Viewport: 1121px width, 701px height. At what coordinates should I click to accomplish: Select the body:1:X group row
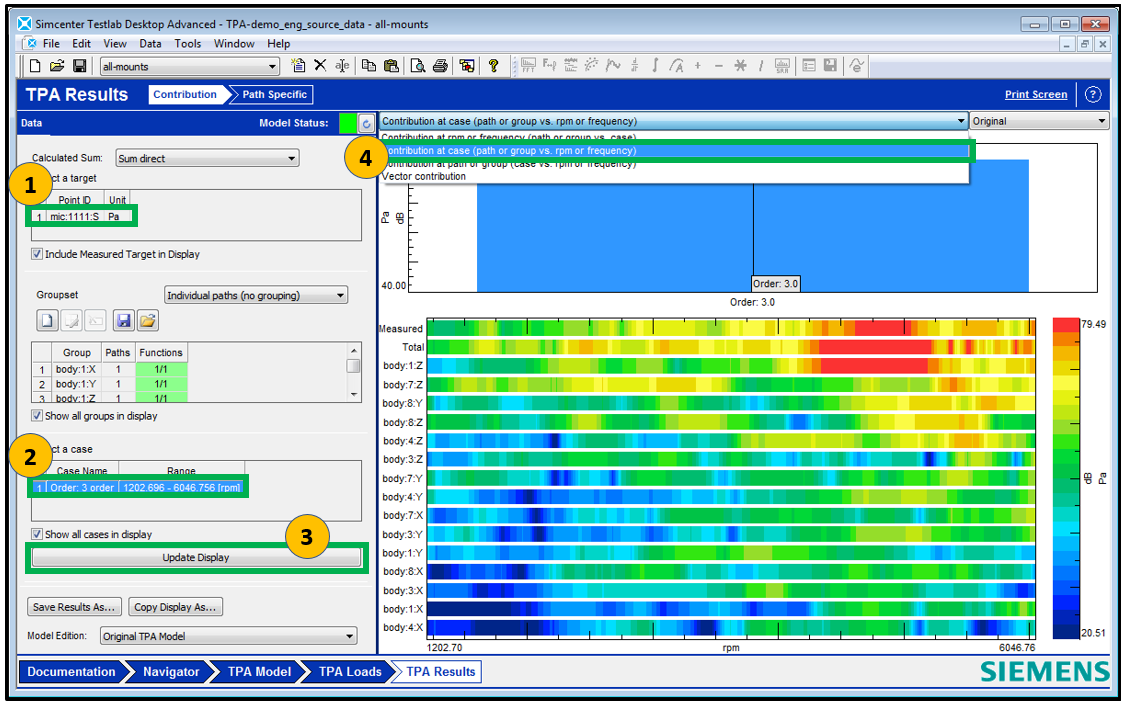(x=109, y=369)
